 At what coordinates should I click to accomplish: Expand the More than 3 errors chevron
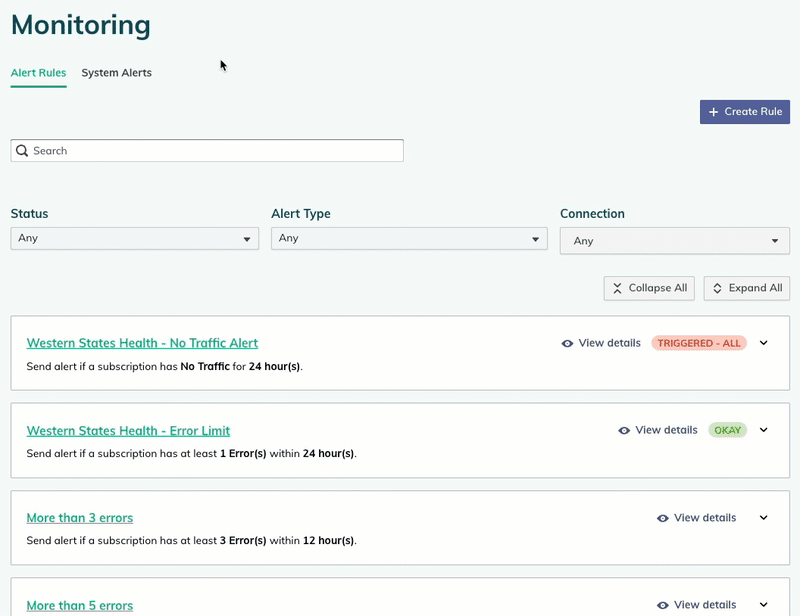763,518
